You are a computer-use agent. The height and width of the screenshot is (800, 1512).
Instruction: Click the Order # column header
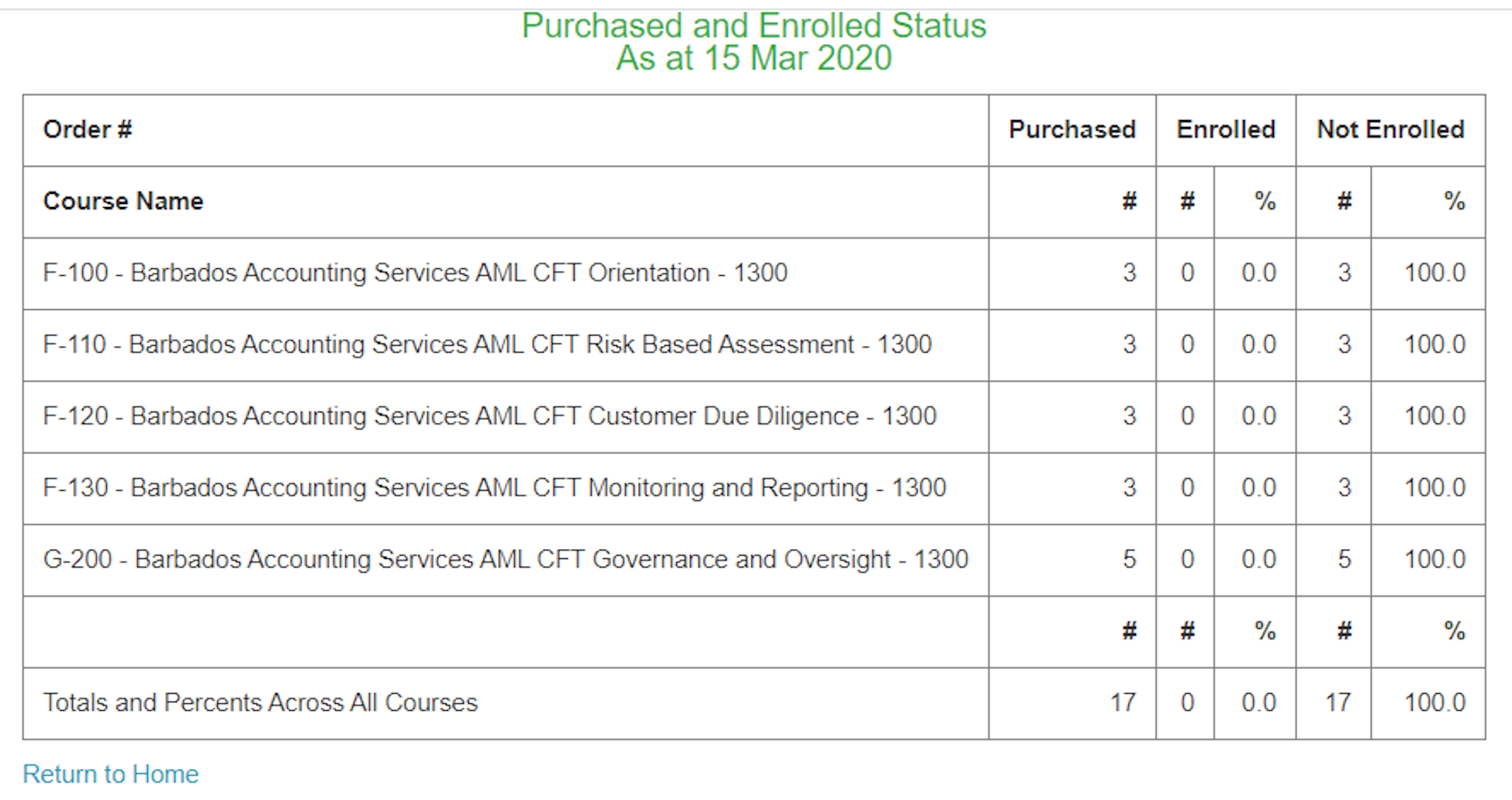[88, 129]
